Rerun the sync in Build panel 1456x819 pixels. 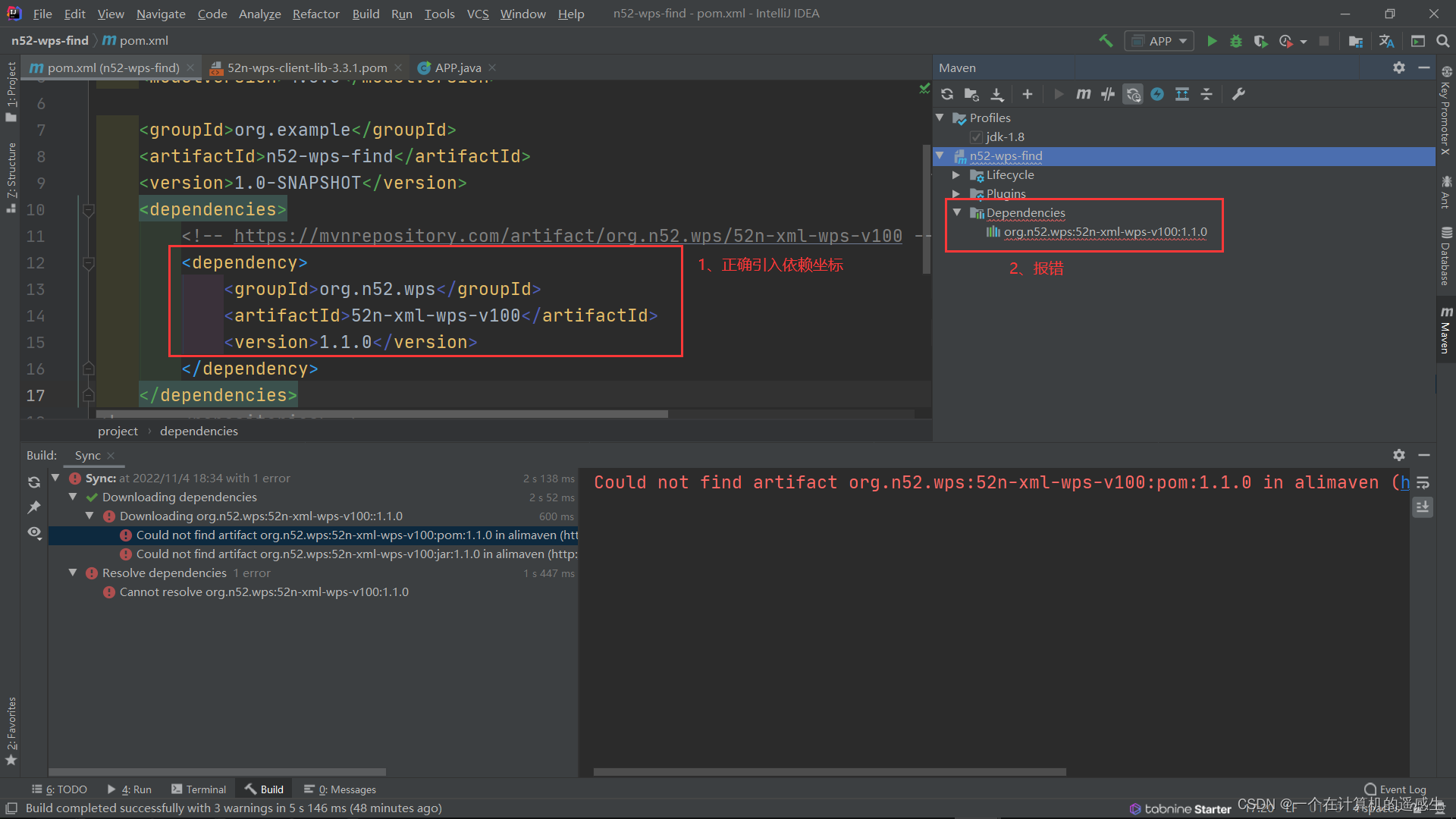pyautogui.click(x=34, y=482)
